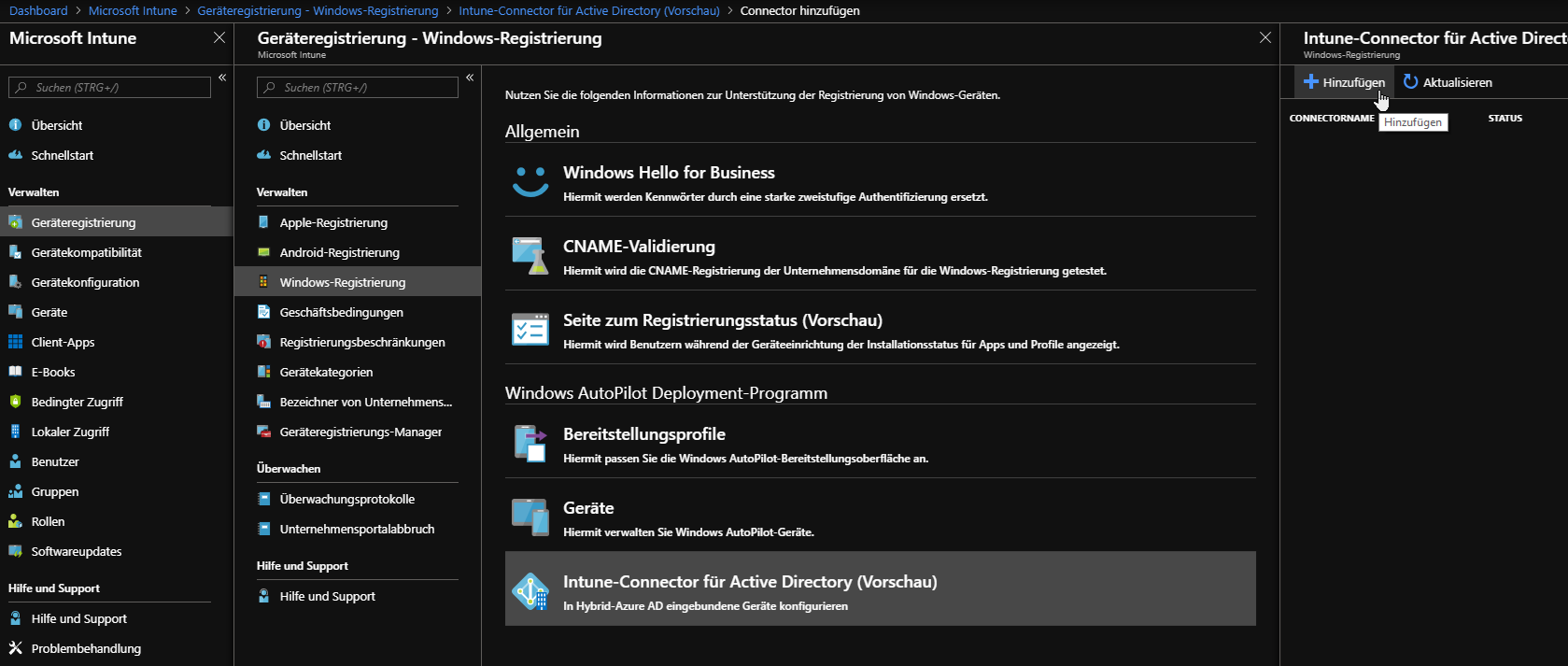The height and width of the screenshot is (666, 1568).
Task: Click the Windows Hello smiley icon
Action: [530, 180]
